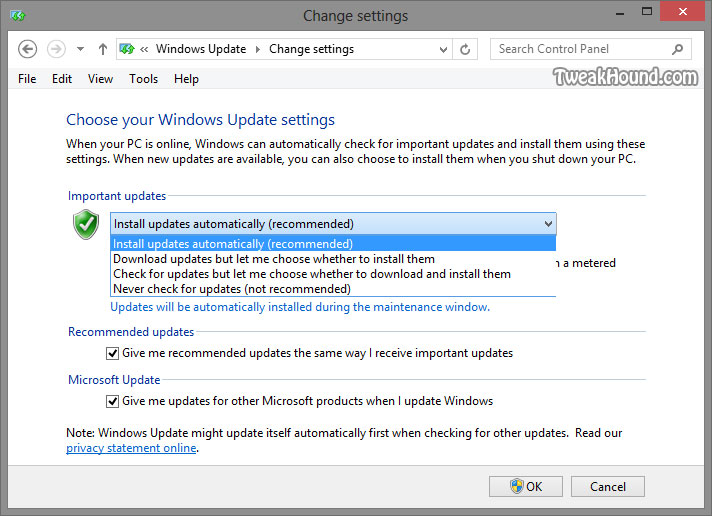Open the Help menu
Screen dimensions: 712x516
pos(186,79)
